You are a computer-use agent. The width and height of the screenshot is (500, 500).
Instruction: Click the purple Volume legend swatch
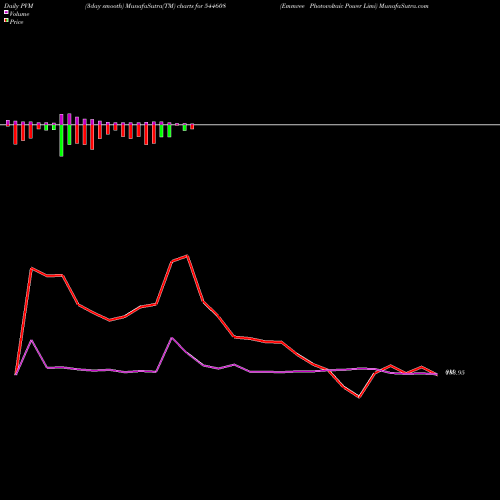point(6,12)
